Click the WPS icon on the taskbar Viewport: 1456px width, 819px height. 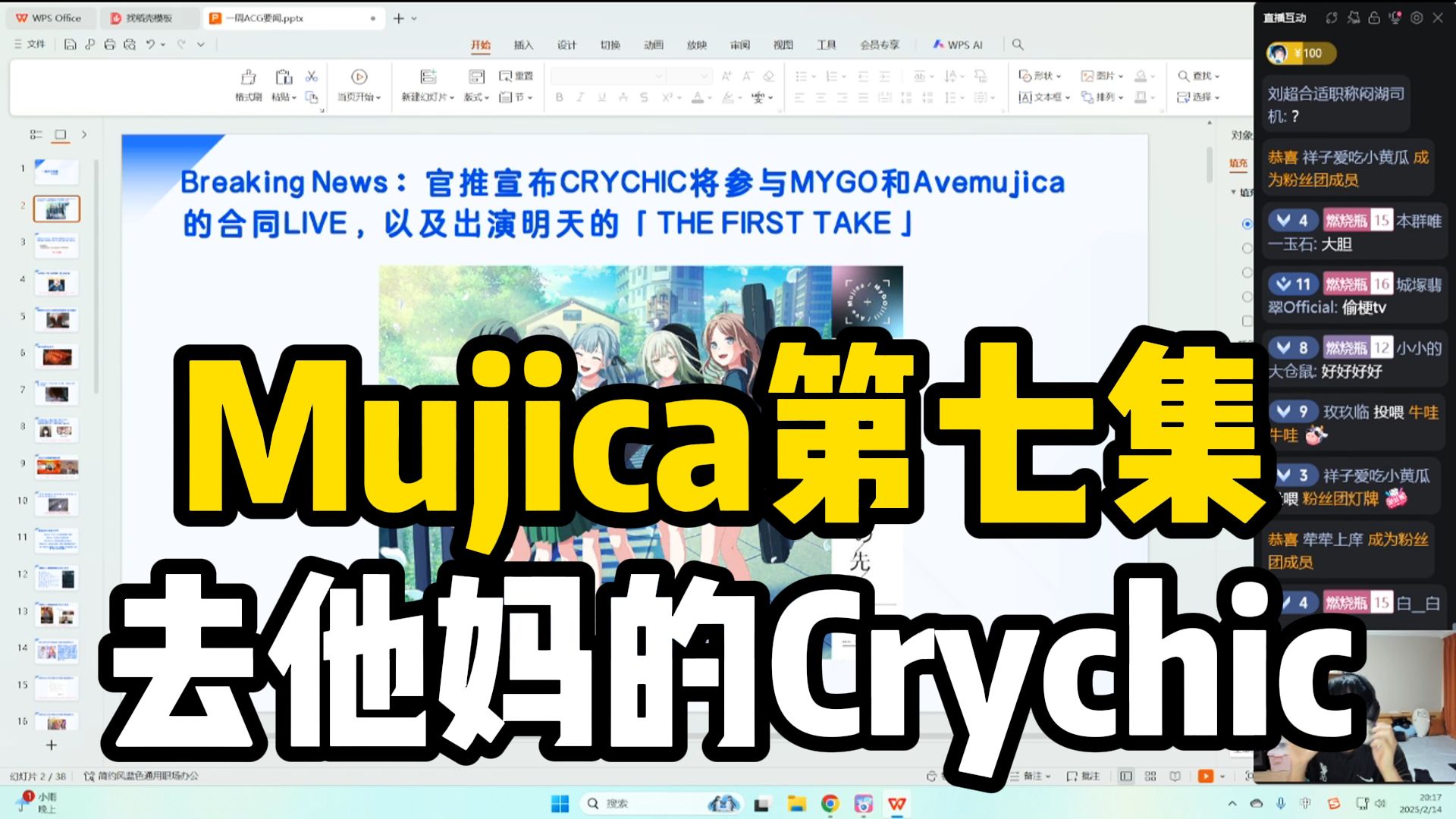(x=897, y=803)
